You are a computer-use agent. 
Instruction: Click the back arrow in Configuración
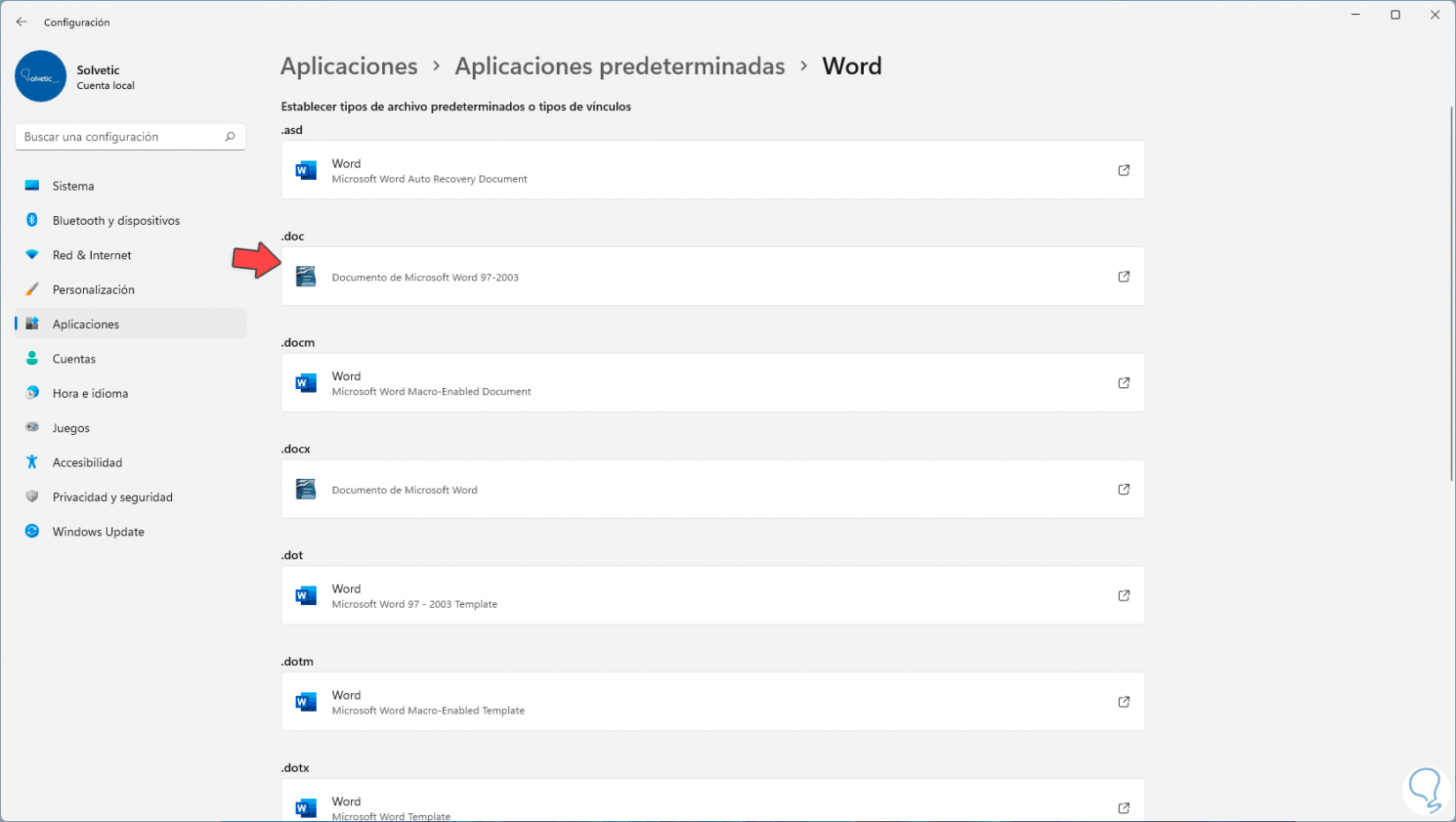coord(21,22)
